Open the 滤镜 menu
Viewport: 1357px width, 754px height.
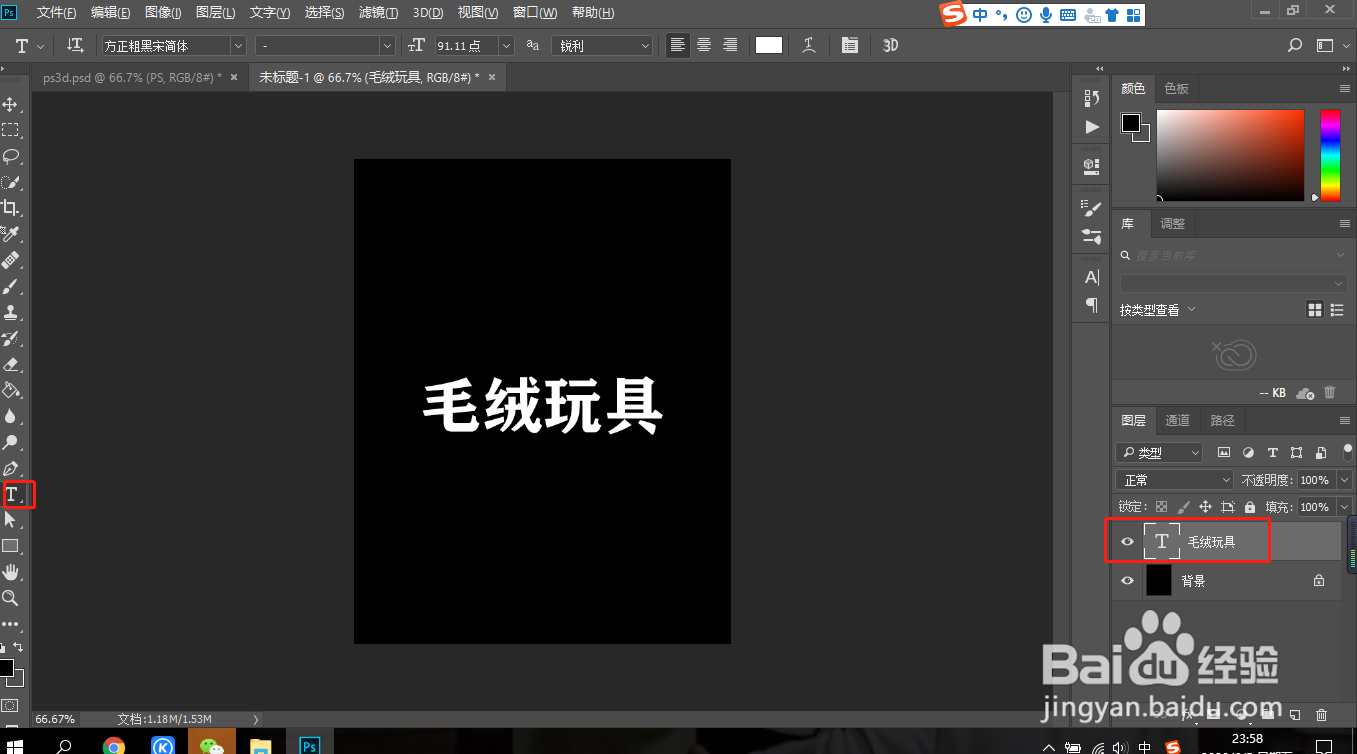click(x=377, y=12)
